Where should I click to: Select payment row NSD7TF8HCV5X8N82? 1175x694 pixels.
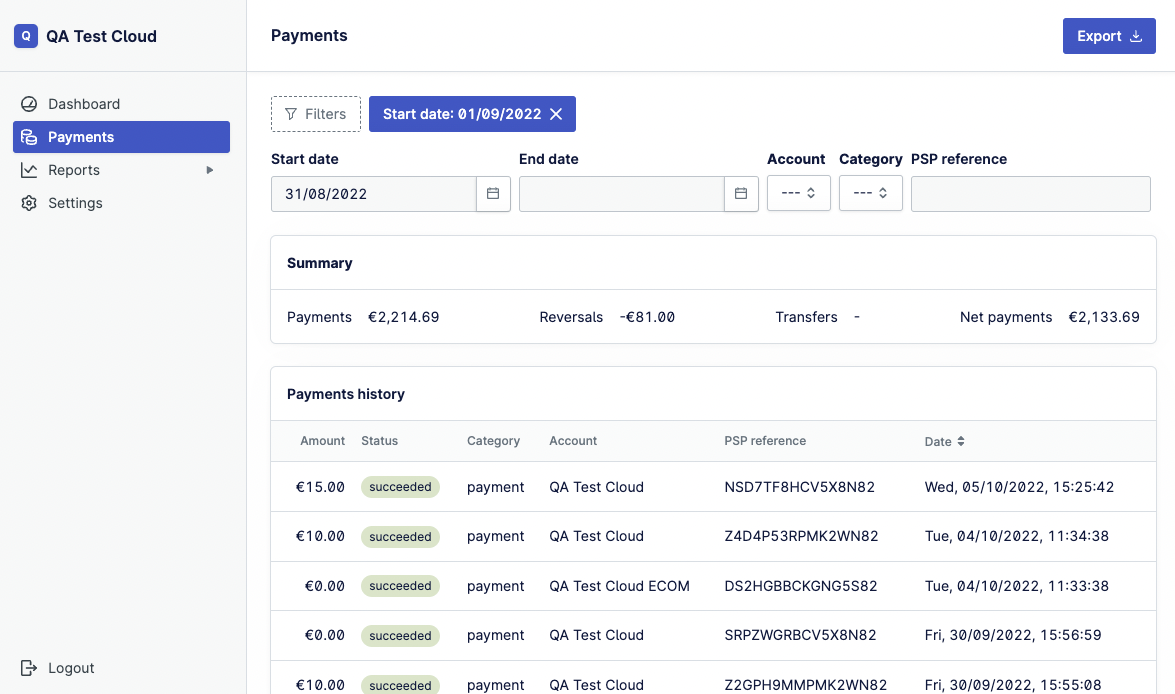click(x=713, y=487)
